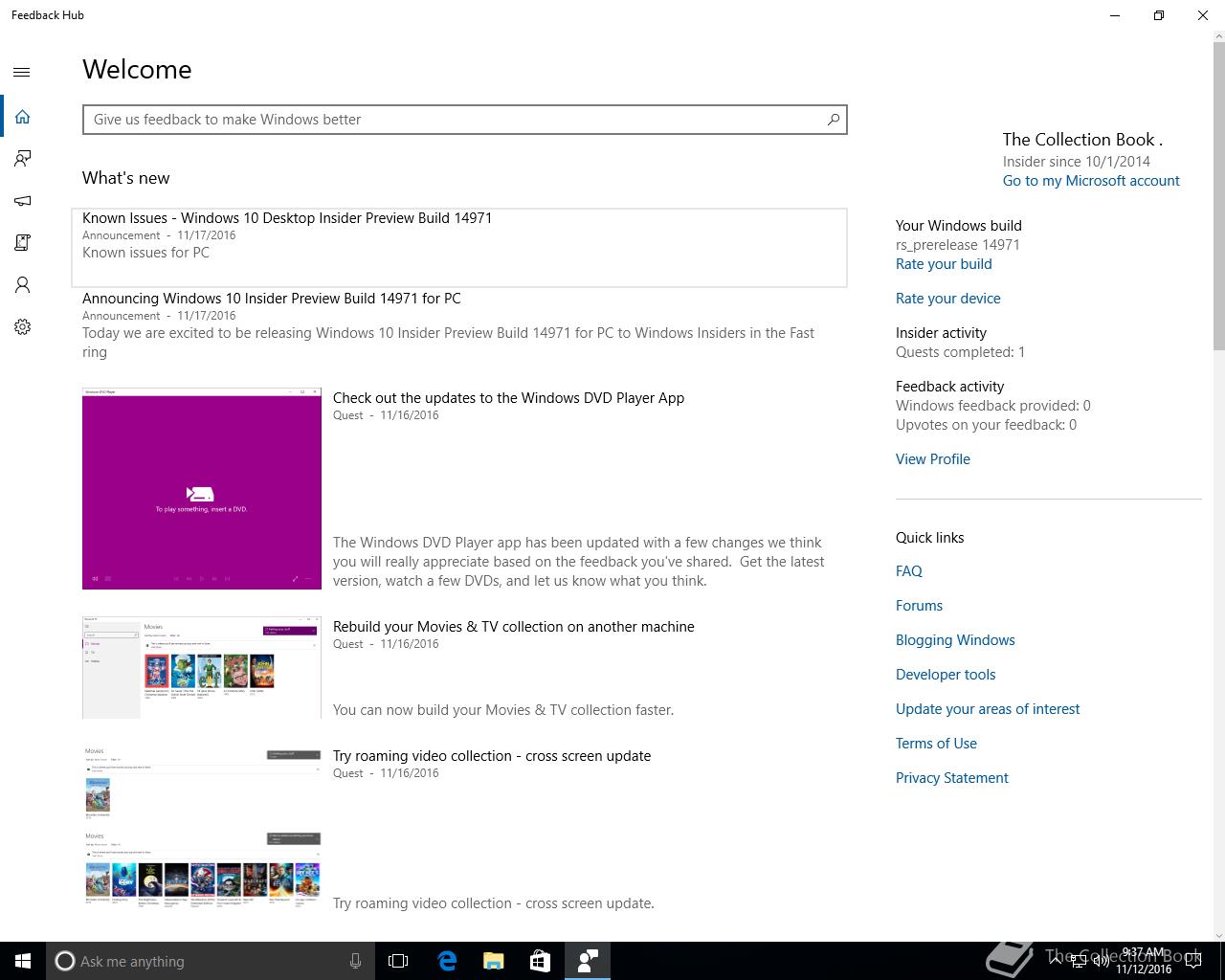
Task: Open Developer tools link
Action: click(946, 675)
